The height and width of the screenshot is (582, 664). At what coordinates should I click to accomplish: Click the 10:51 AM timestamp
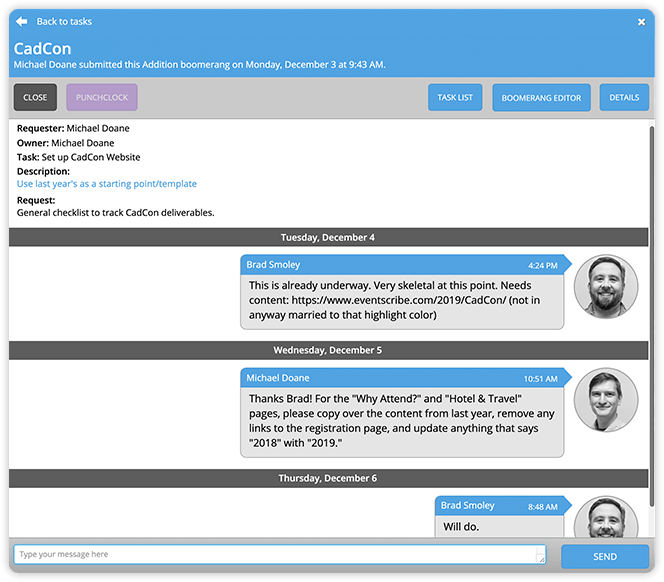[540, 379]
